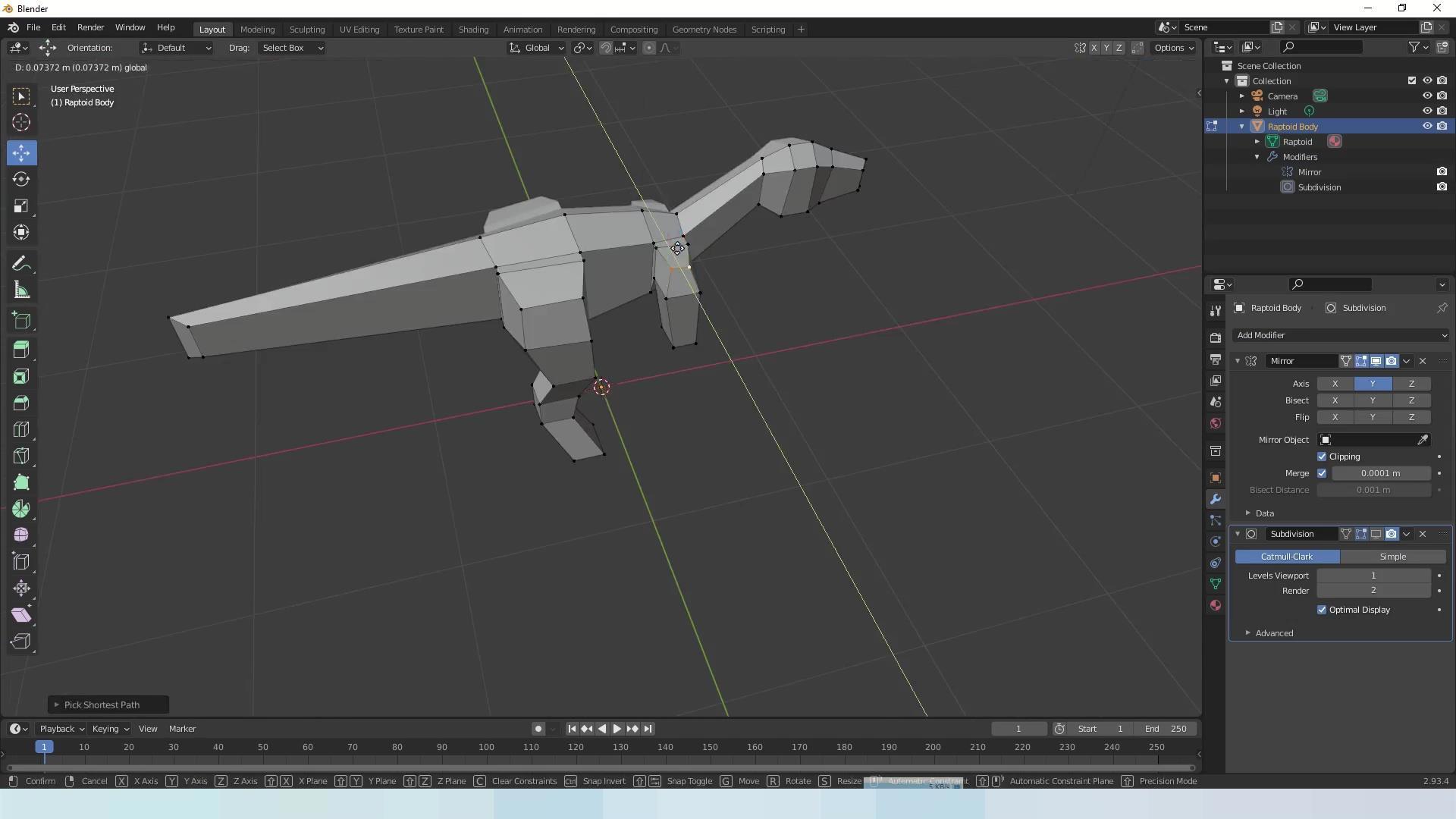Hide Raptoid Body with eye icon
This screenshot has width=1456, height=819.
pyautogui.click(x=1426, y=126)
